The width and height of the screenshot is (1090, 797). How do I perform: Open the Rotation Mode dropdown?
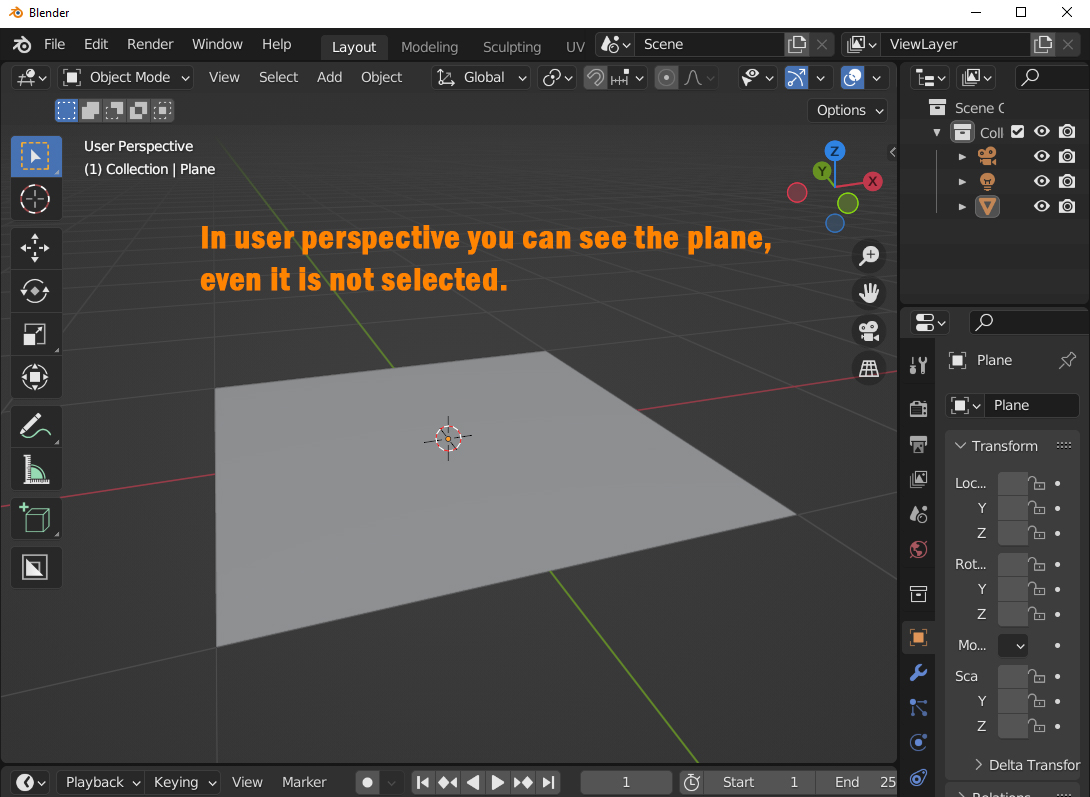click(x=1013, y=646)
